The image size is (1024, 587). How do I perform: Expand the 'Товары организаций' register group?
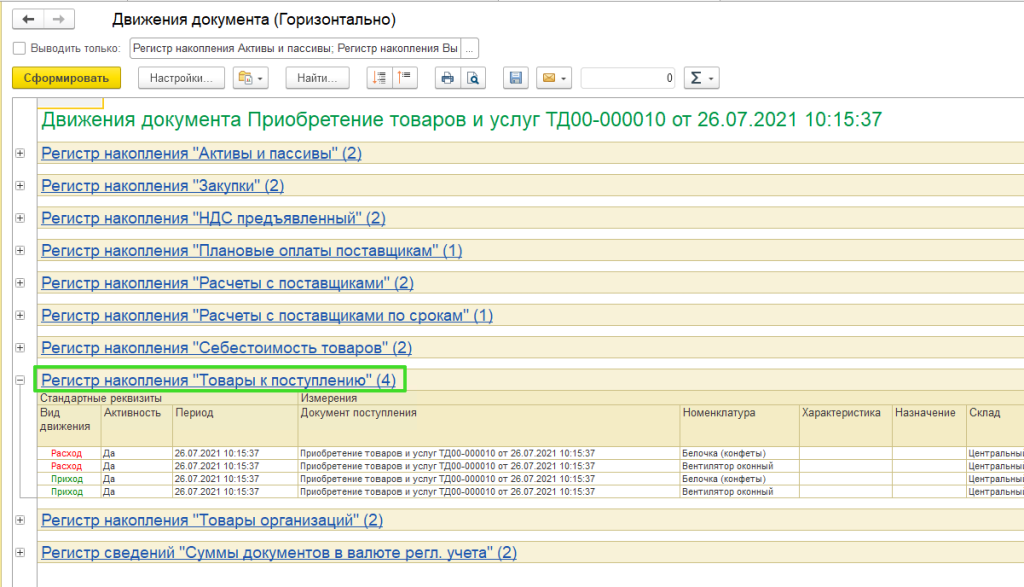coord(20,520)
